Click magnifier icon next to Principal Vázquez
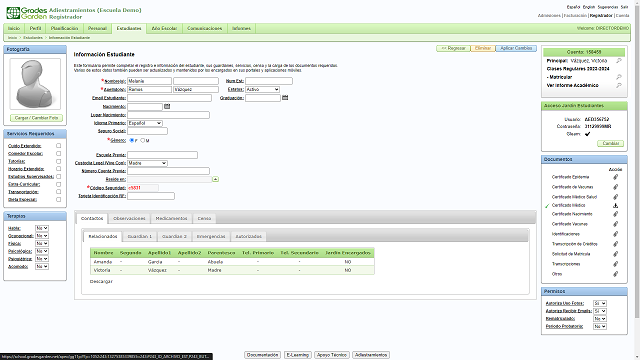The width and height of the screenshot is (640, 360). (619, 60)
